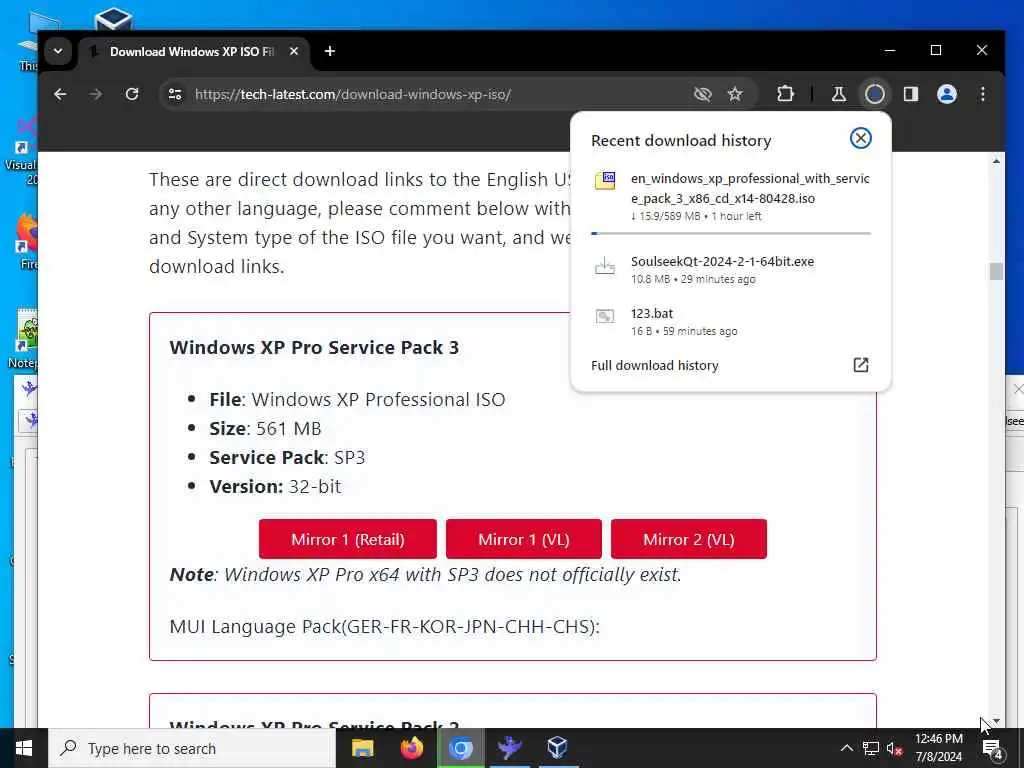Click the SoulseekQt installer file icon
This screenshot has height=768, width=1024.
click(605, 266)
